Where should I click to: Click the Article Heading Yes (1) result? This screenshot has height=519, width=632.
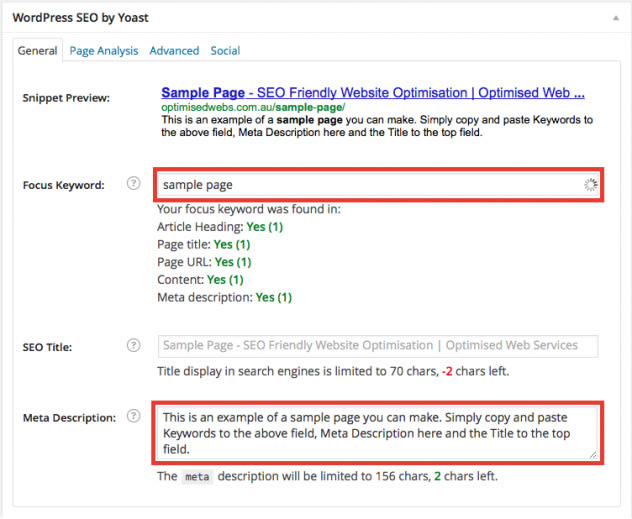pos(264,227)
